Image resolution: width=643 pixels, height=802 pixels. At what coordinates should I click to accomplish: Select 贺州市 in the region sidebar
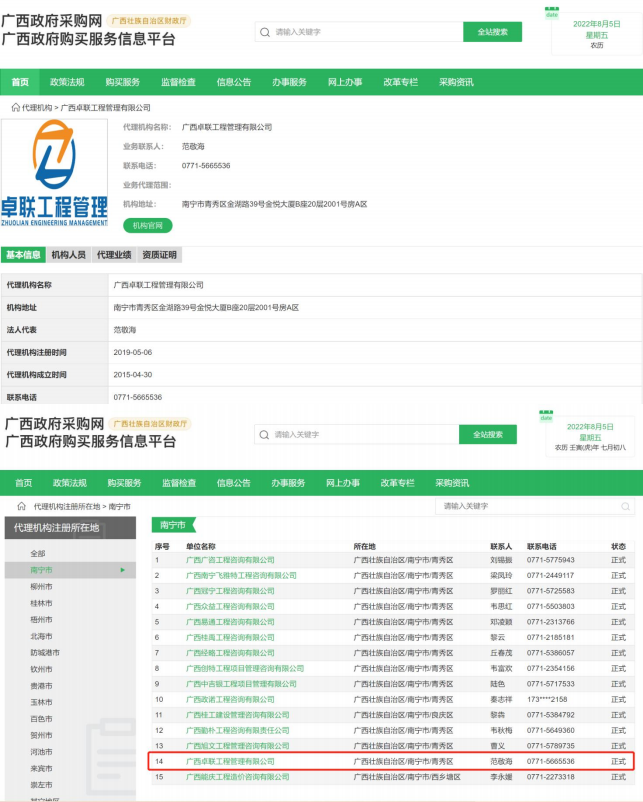click(x=41, y=735)
